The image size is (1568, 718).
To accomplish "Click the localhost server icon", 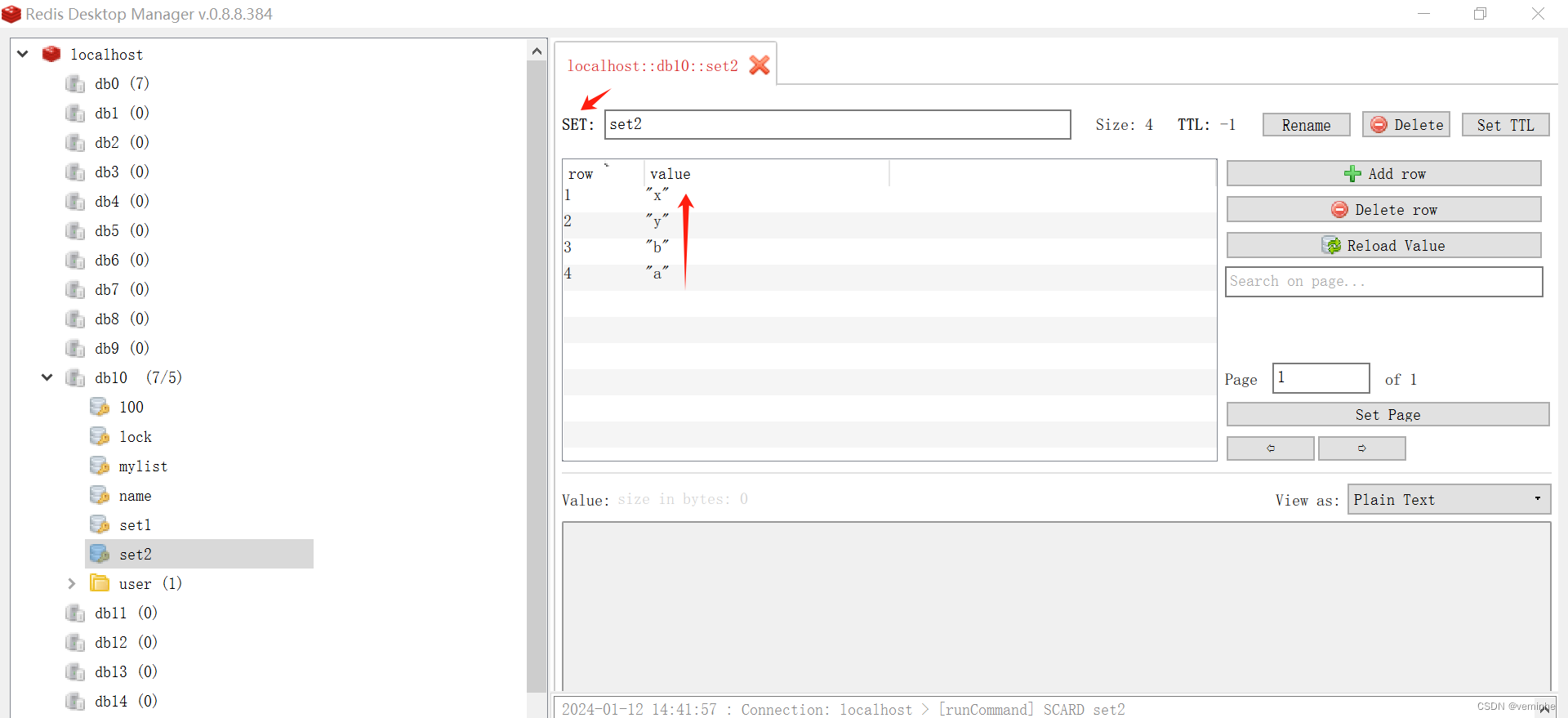I will [x=51, y=54].
